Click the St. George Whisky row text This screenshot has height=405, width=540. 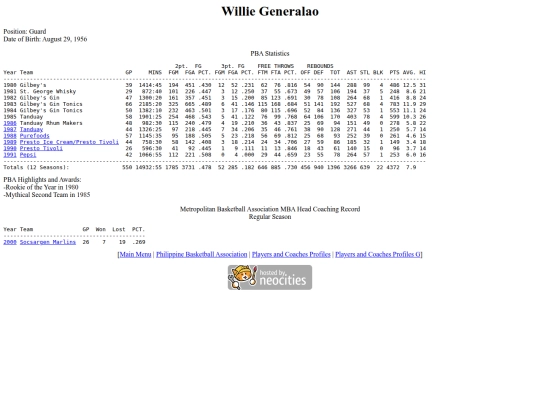click(48, 91)
